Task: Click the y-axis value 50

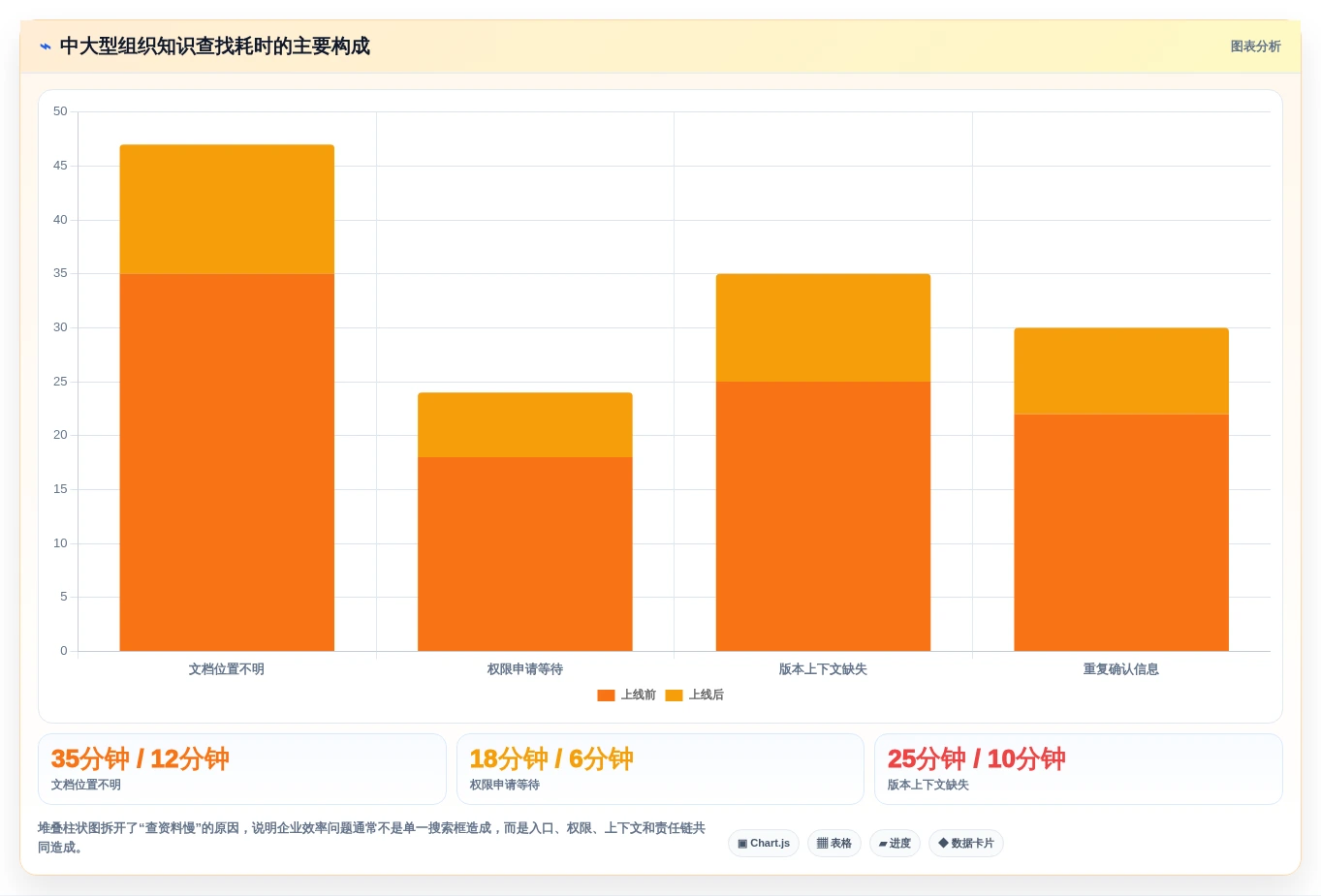Action: 60,111
